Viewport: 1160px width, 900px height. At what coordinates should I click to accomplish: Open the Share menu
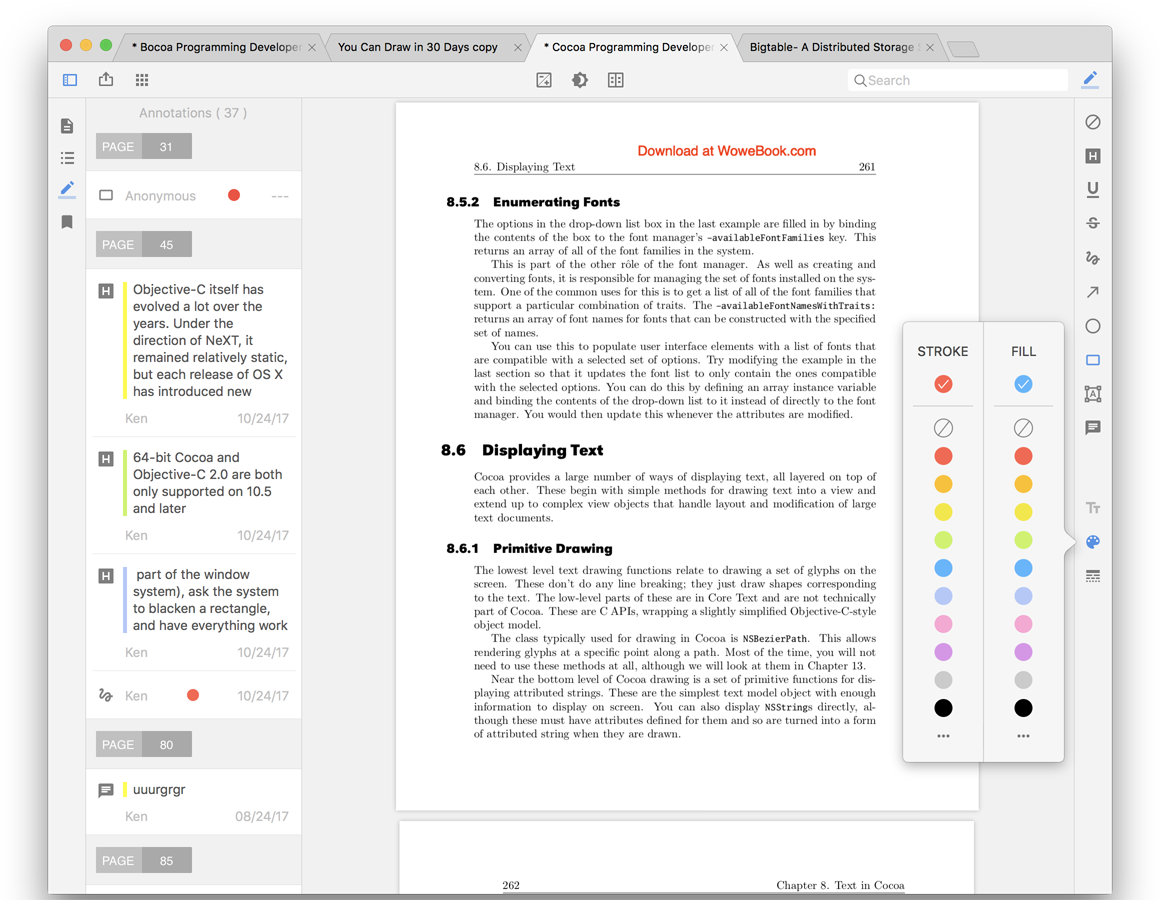coord(106,79)
